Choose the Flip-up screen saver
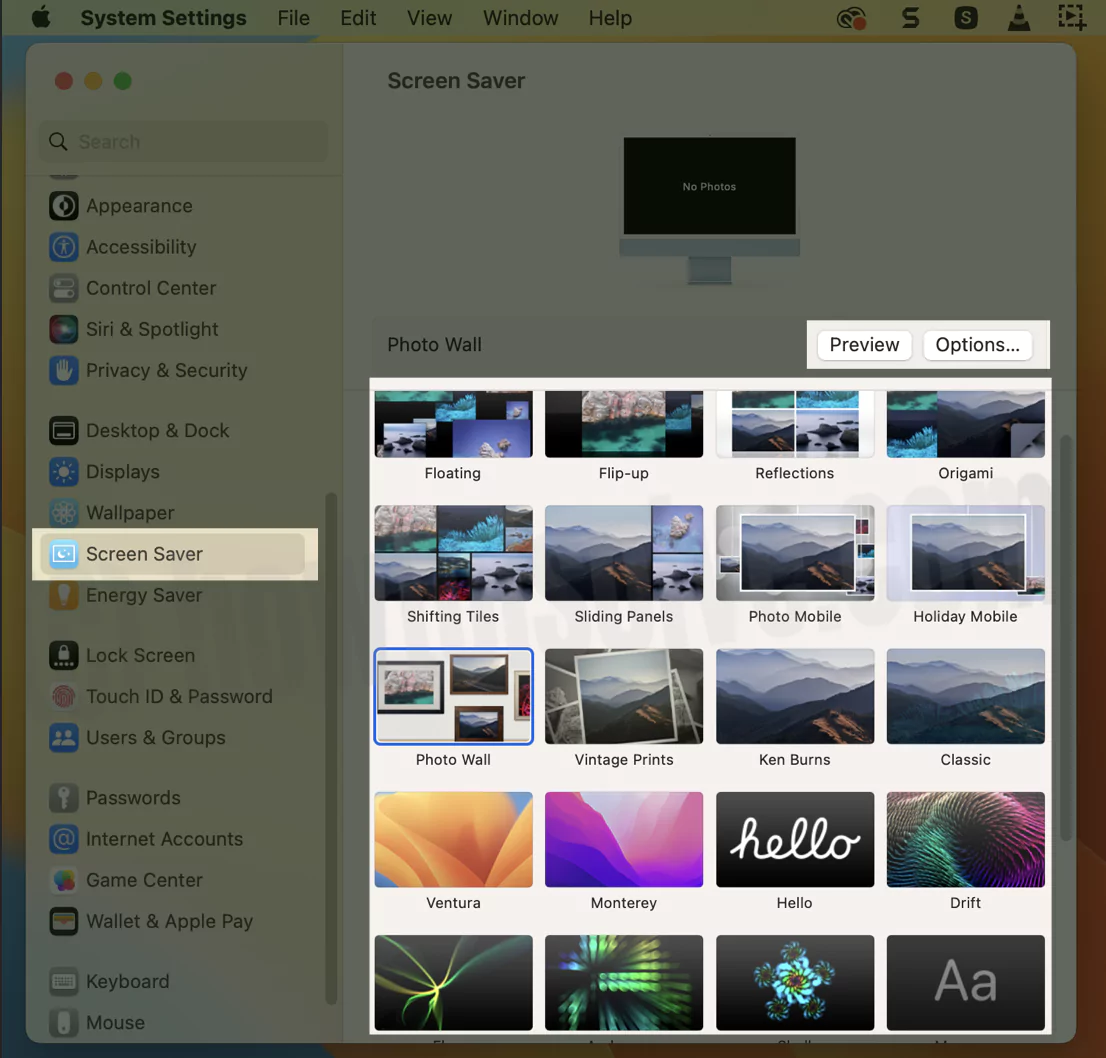Screen dimensions: 1106x1058 (x=624, y=425)
